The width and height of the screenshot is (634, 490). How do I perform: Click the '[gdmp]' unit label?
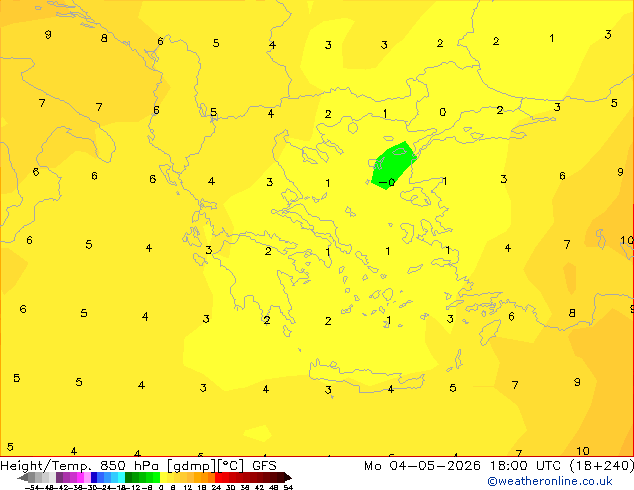(192, 466)
